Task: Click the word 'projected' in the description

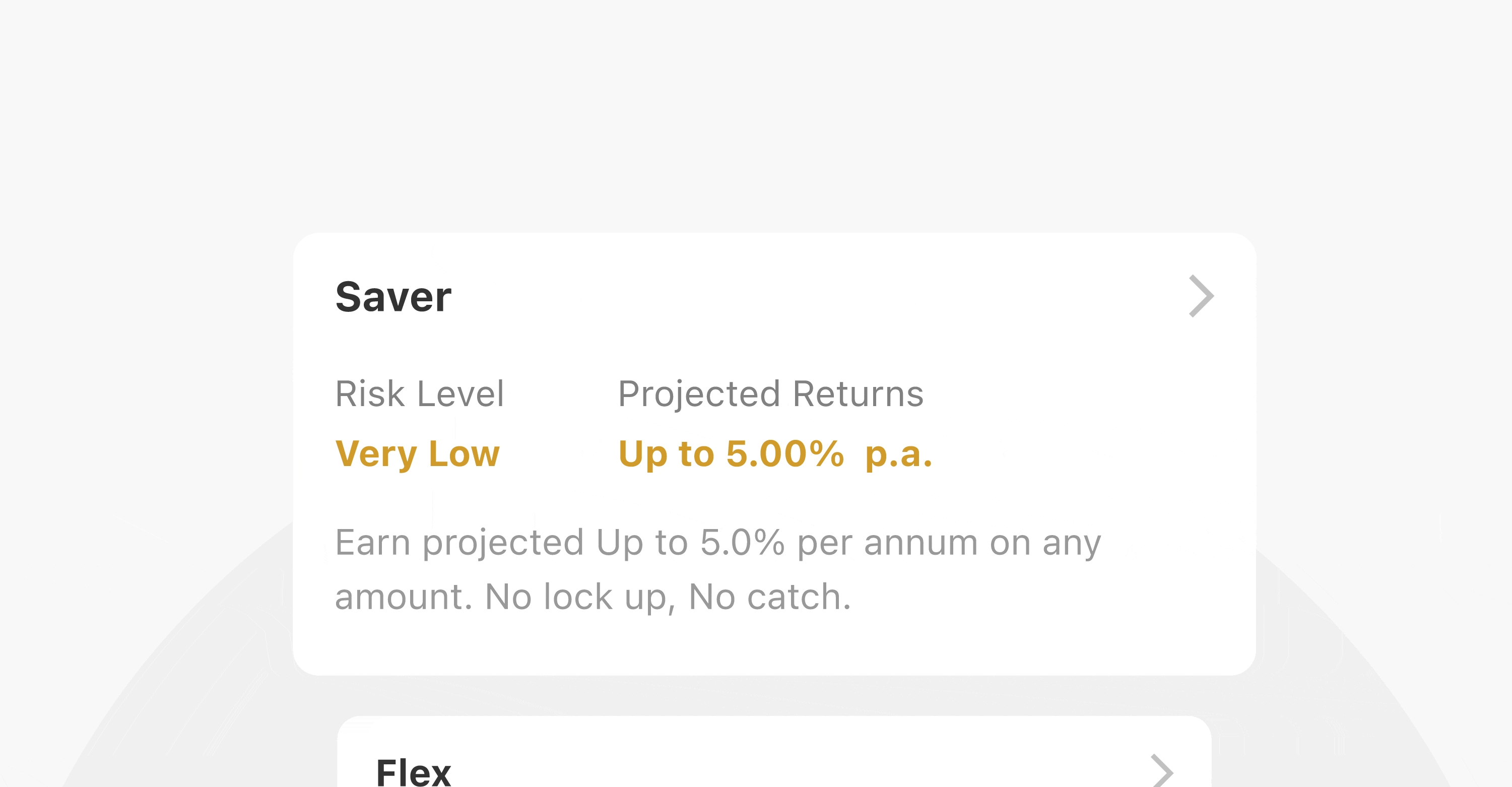Action: click(502, 542)
